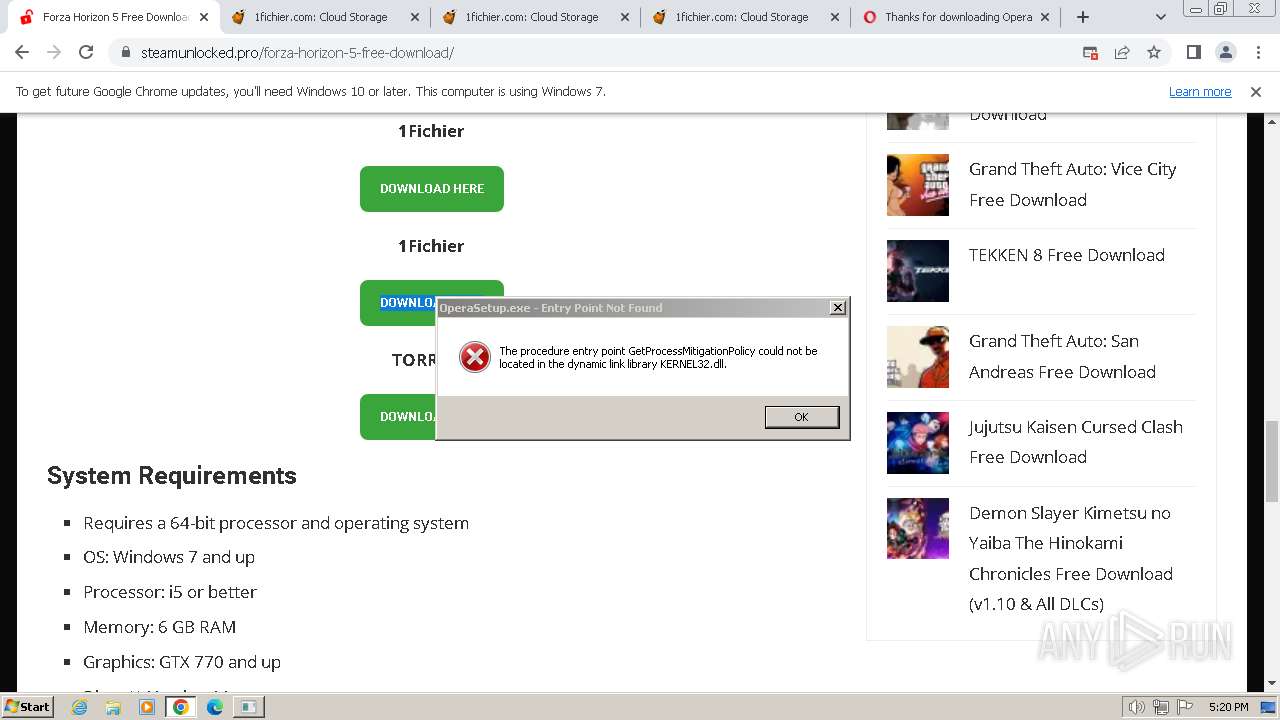The image size is (1280, 720).
Task: Click the OperaSetup taskbar window item
Action: (x=248, y=707)
